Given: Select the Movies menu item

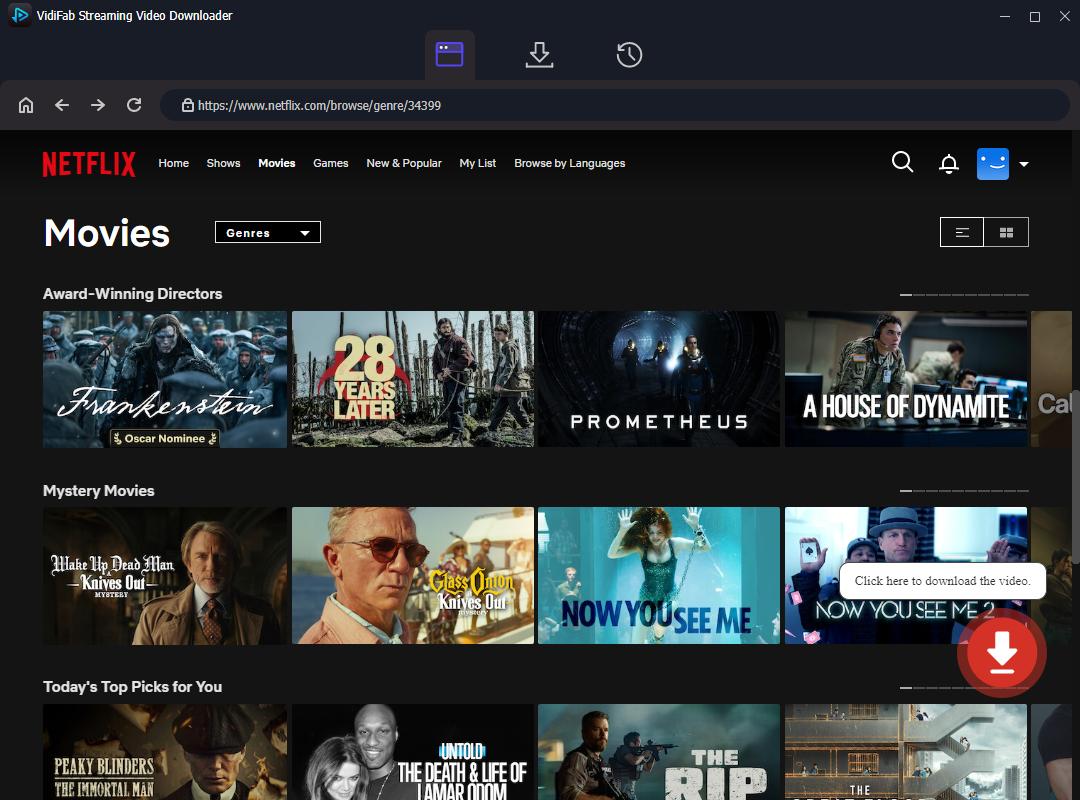Looking at the screenshot, I should coord(276,163).
